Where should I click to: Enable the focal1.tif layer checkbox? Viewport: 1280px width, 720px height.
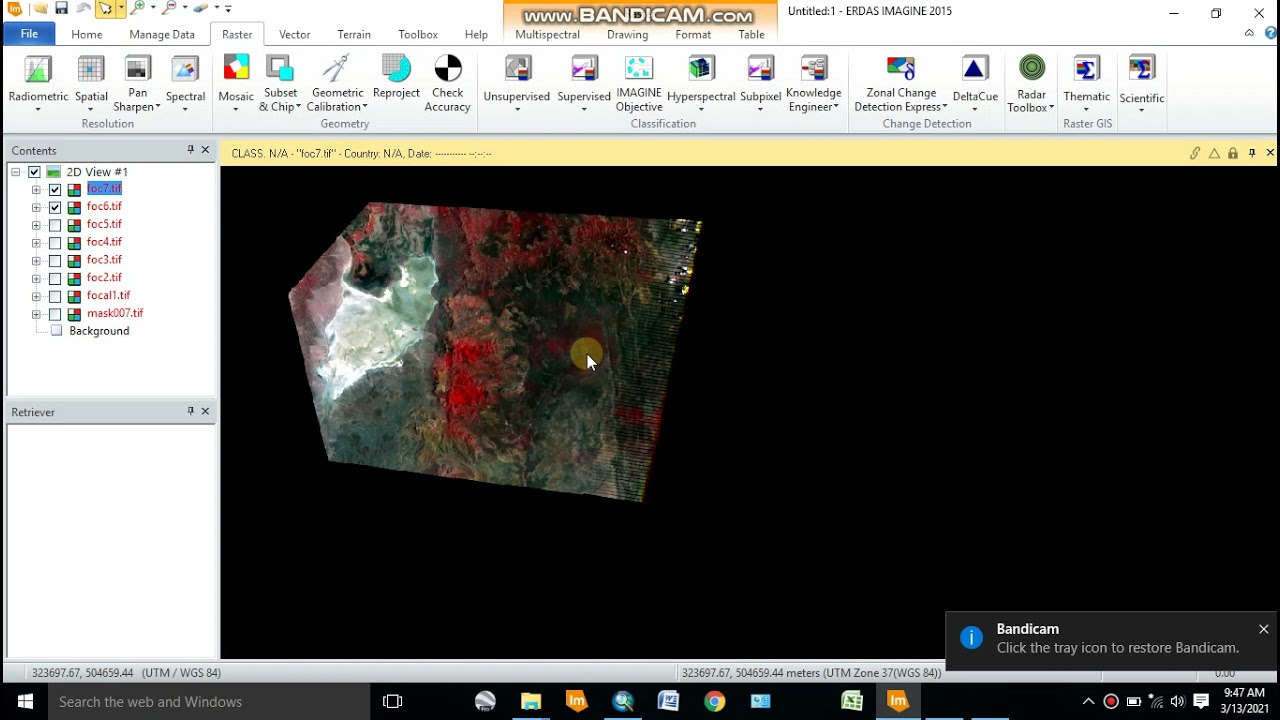pyautogui.click(x=55, y=296)
